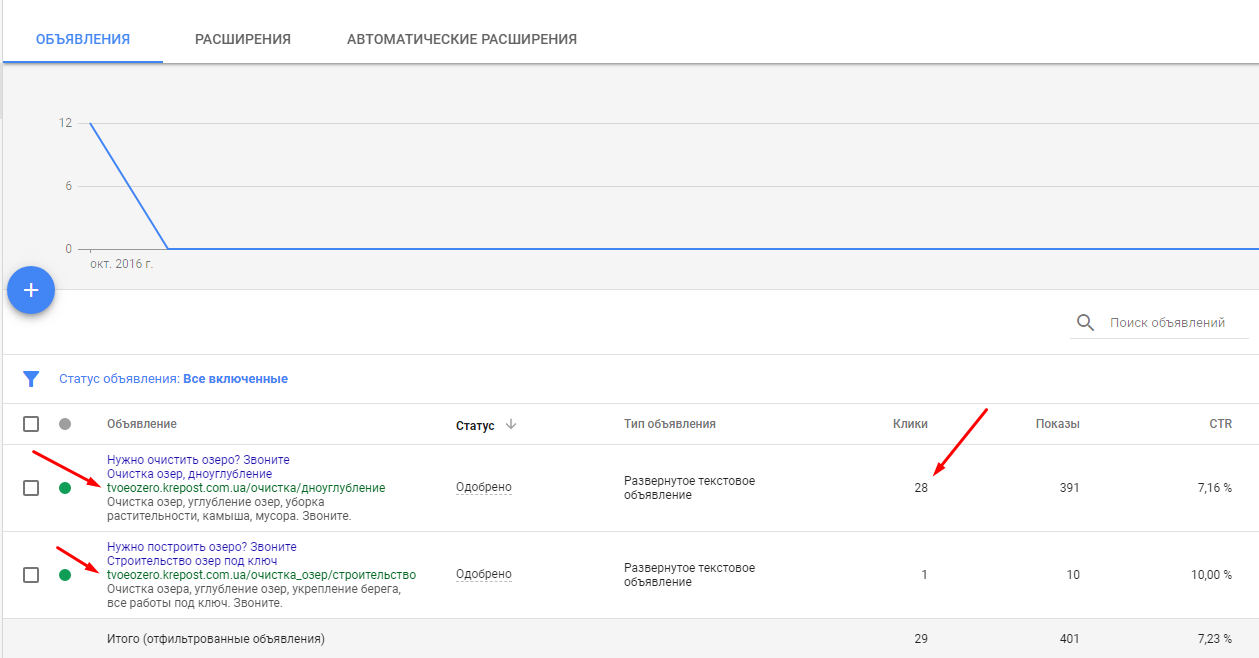Click the blue plus add-ad button

31,290
